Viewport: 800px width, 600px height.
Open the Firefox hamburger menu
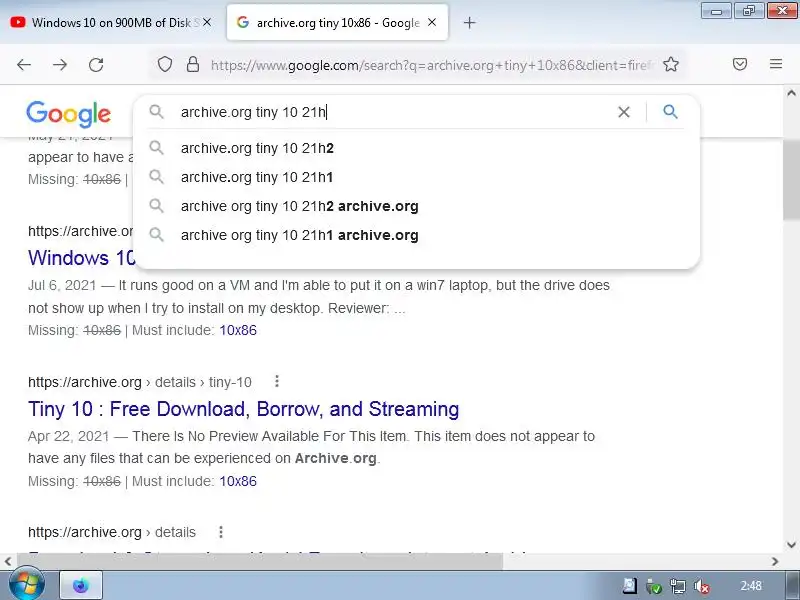(776, 64)
